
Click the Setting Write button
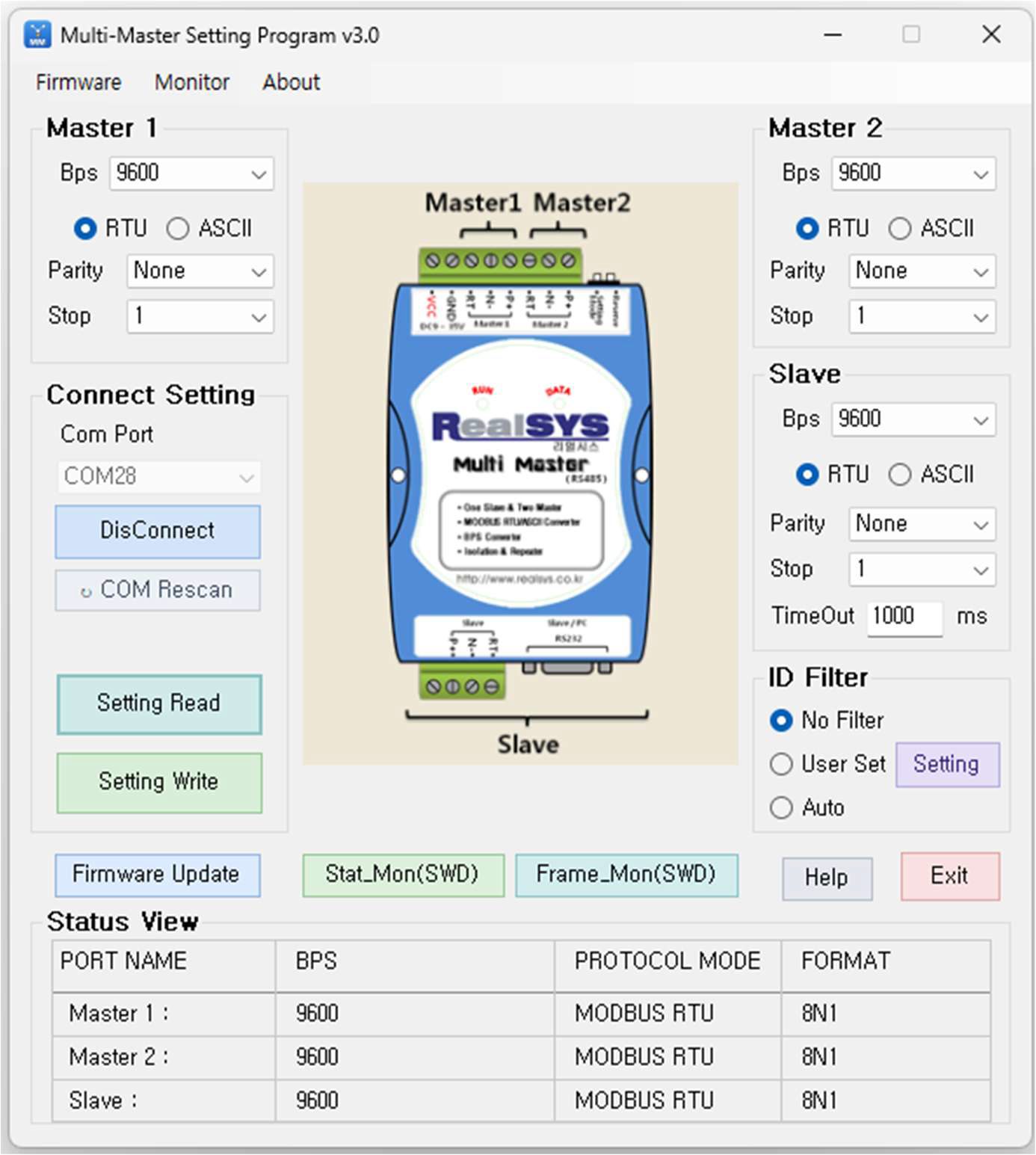pyautogui.click(x=159, y=783)
